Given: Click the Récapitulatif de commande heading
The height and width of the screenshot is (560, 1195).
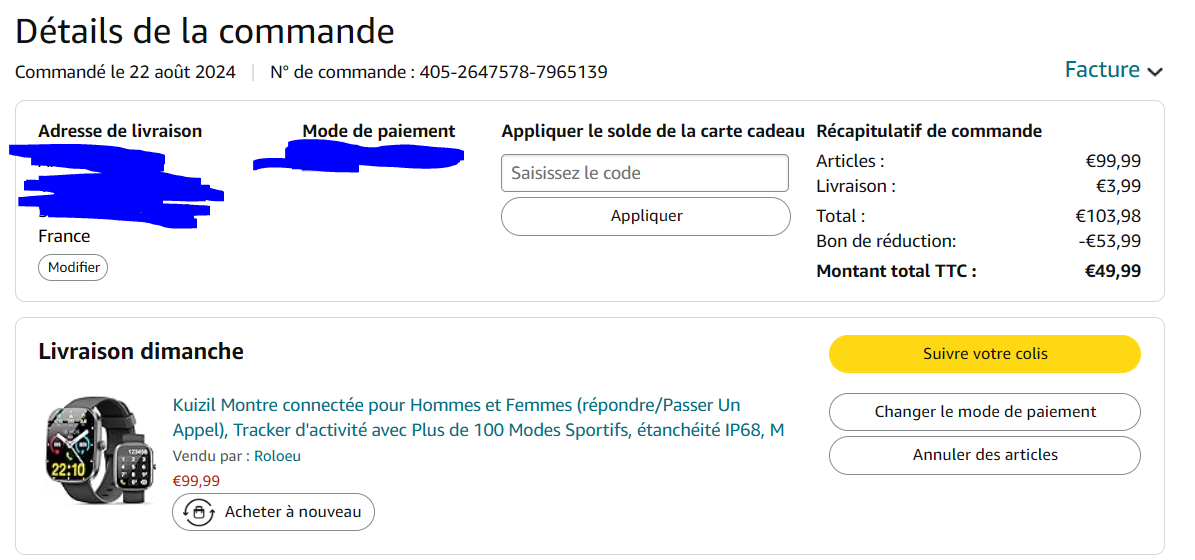Looking at the screenshot, I should pyautogui.click(x=929, y=131).
